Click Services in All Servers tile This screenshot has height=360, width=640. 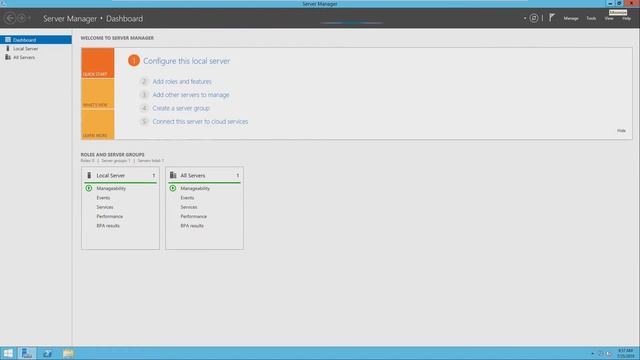pos(189,207)
